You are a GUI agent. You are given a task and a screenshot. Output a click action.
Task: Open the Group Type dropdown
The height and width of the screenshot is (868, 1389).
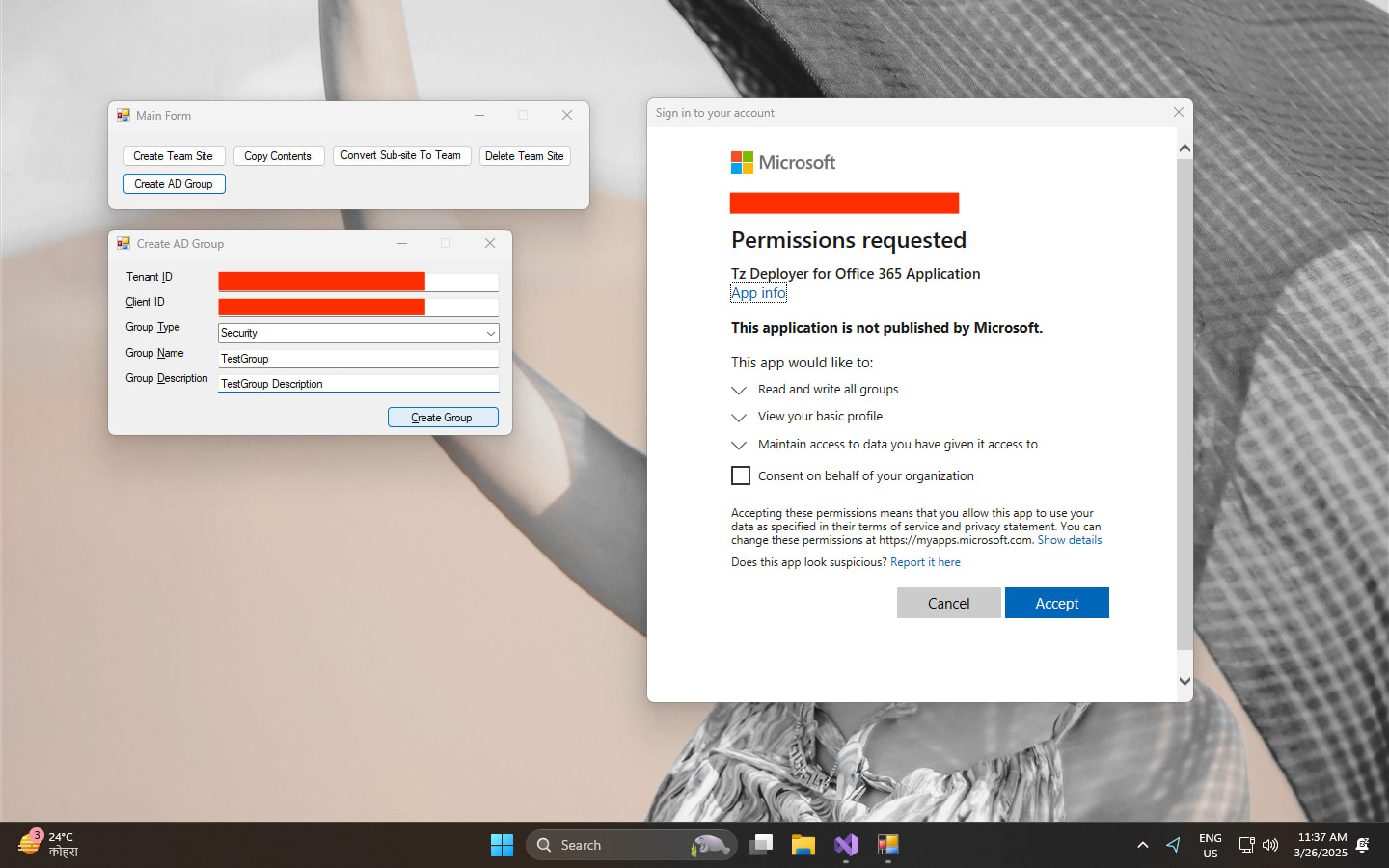[x=491, y=333]
